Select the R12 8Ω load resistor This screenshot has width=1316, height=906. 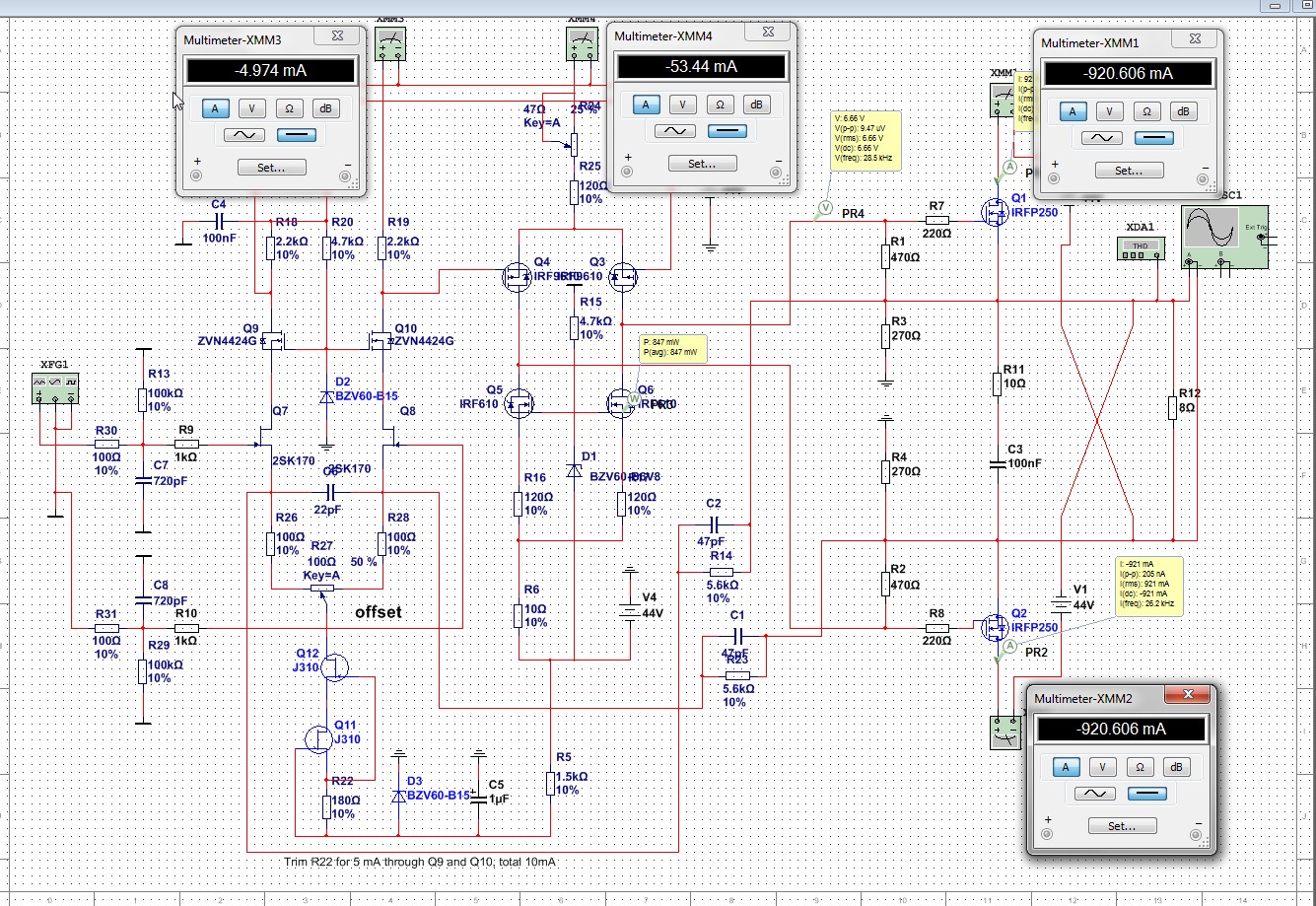pyautogui.click(x=1173, y=406)
